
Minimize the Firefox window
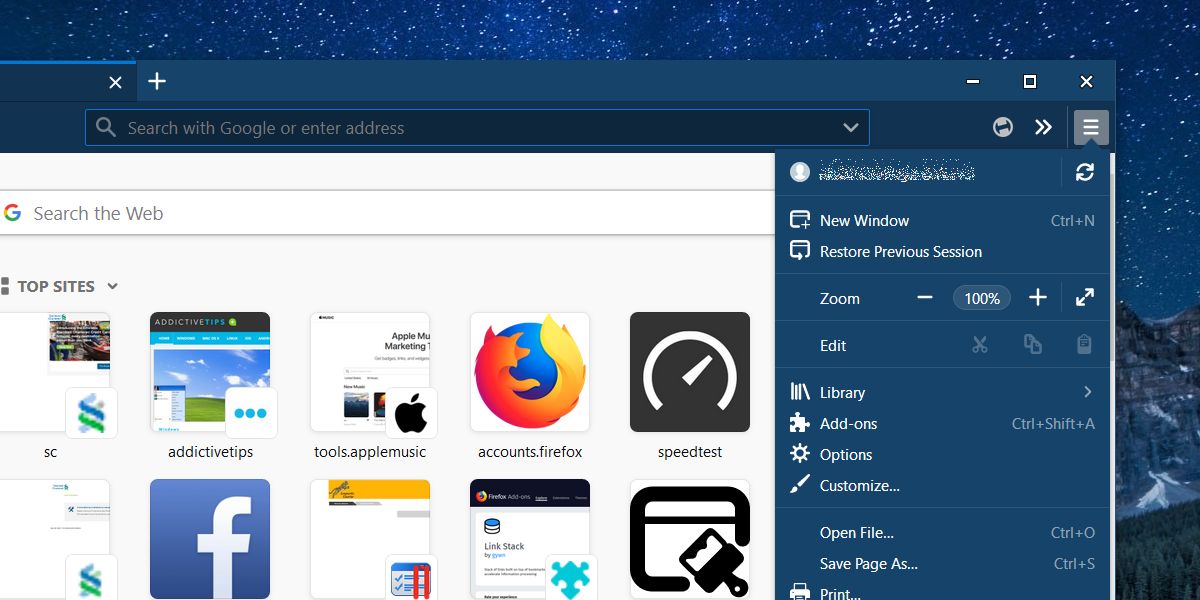point(973,81)
